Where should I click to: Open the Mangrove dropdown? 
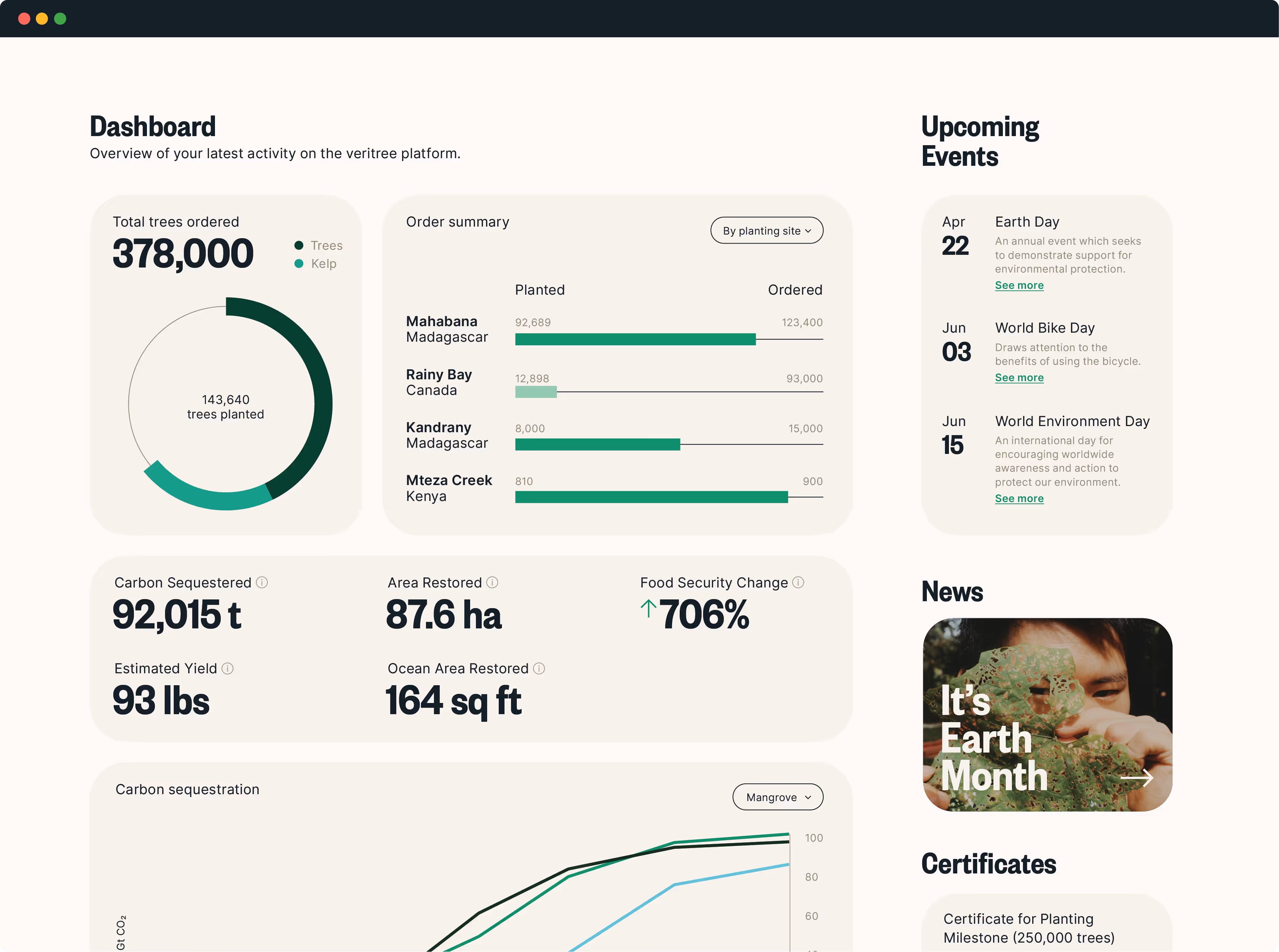[778, 797]
